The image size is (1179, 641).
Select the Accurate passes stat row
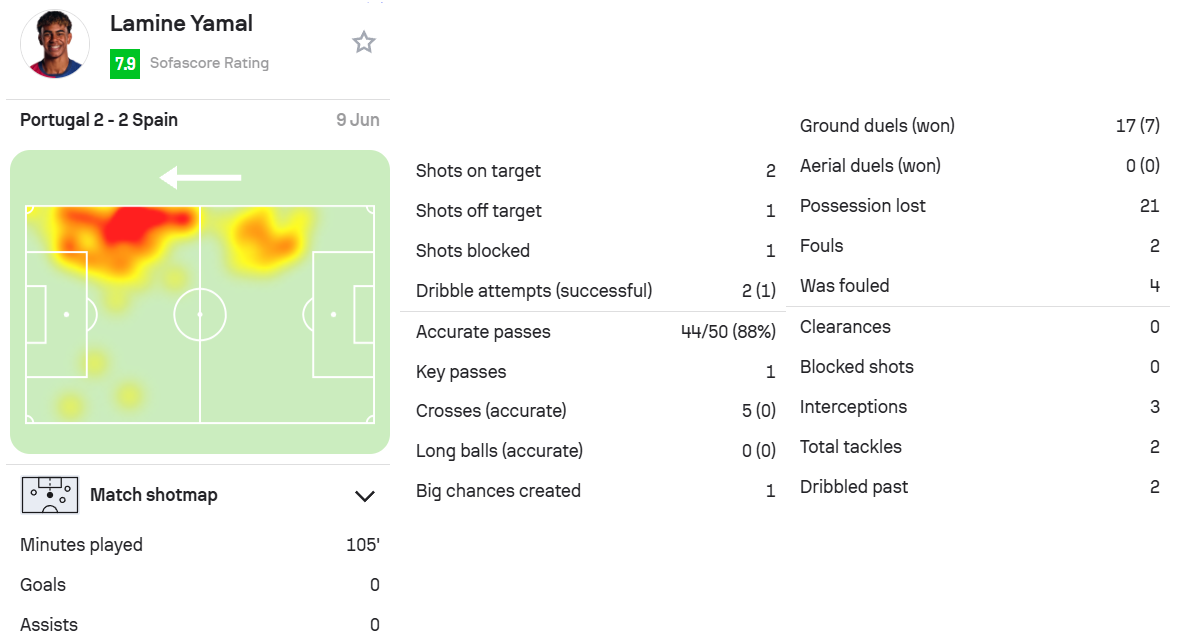click(596, 332)
